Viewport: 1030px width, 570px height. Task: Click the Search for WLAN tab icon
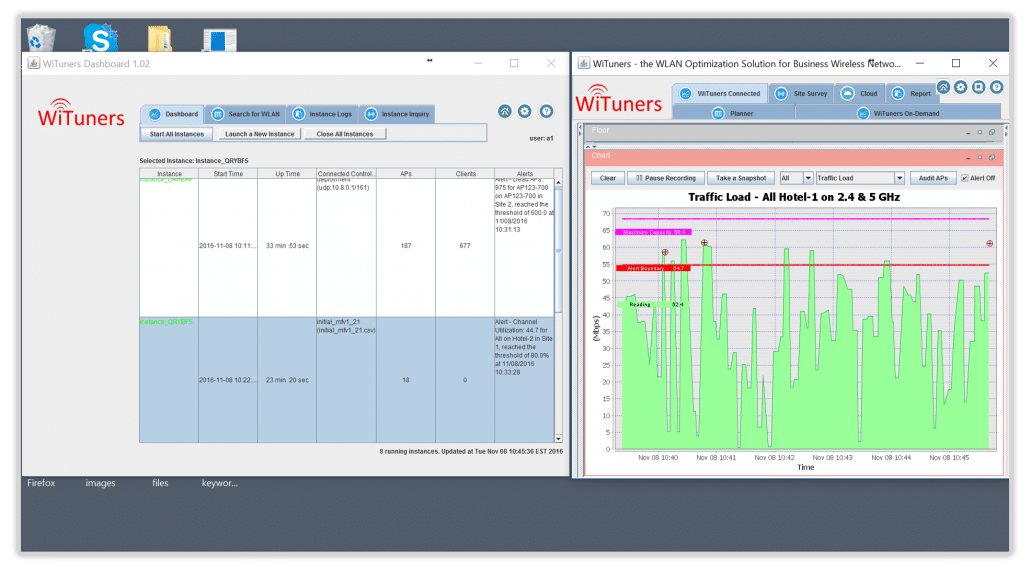(217, 114)
